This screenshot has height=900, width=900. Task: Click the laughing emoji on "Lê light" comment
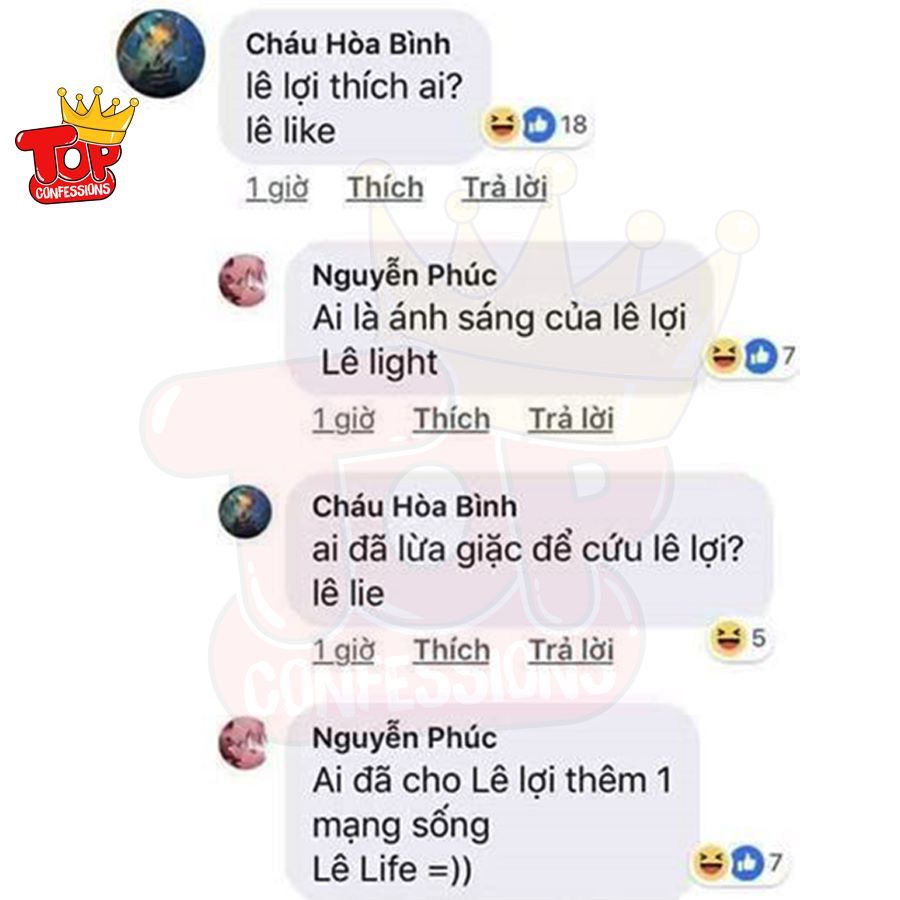click(x=723, y=355)
